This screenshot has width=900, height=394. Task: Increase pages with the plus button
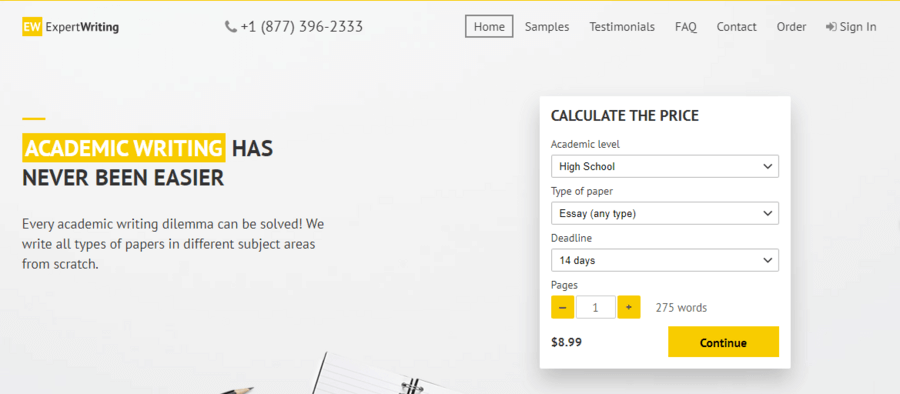[x=629, y=307]
